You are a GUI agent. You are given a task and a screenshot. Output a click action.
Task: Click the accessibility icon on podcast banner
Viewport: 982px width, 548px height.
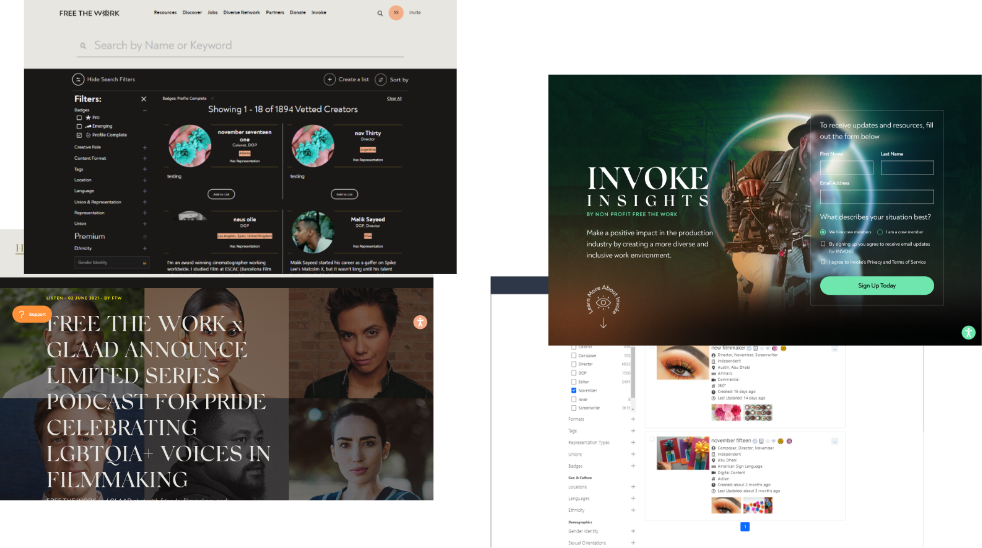coord(420,322)
